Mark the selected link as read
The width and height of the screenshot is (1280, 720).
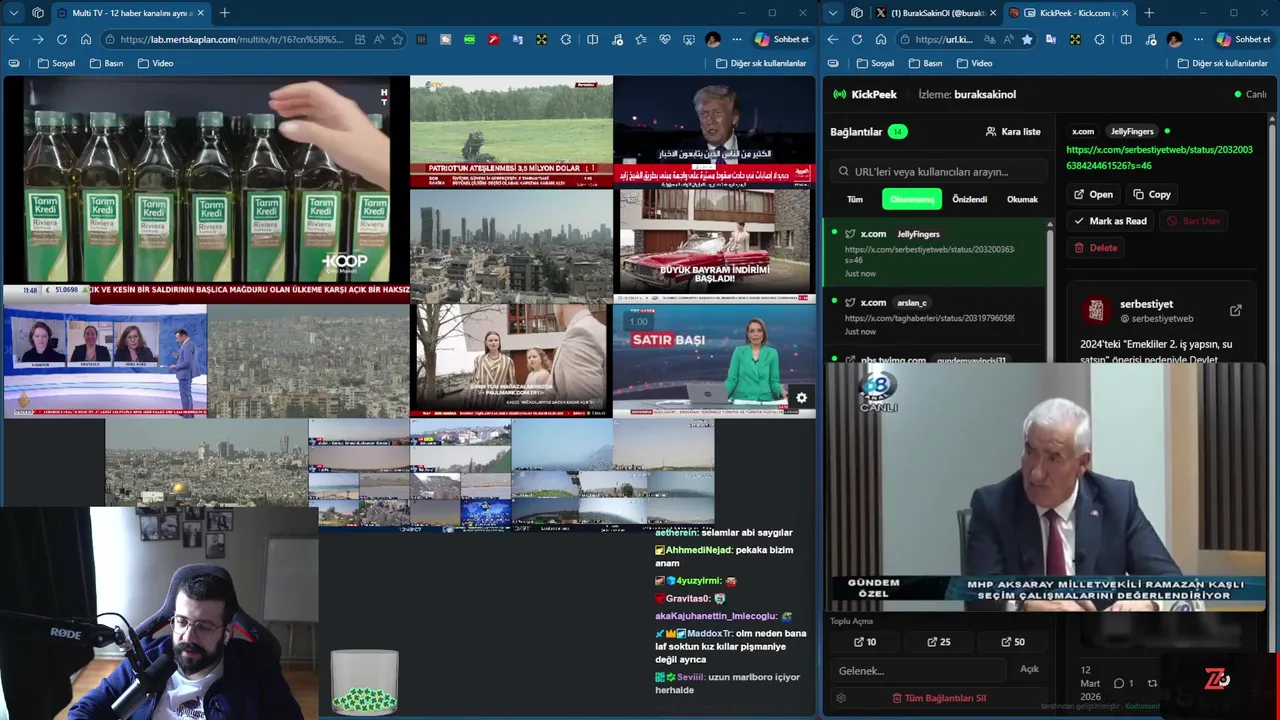tap(1110, 221)
